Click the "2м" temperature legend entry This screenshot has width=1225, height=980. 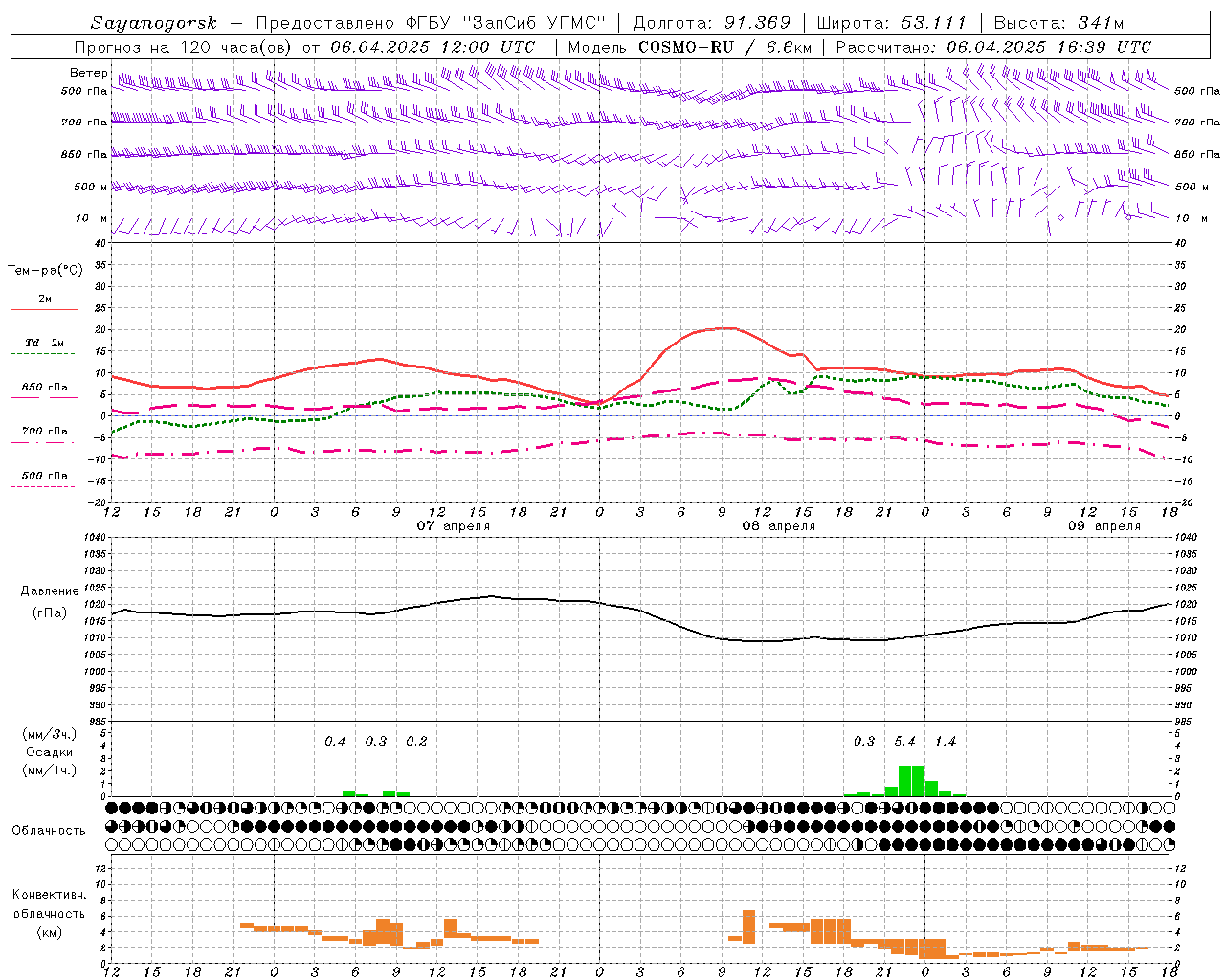[x=45, y=300]
